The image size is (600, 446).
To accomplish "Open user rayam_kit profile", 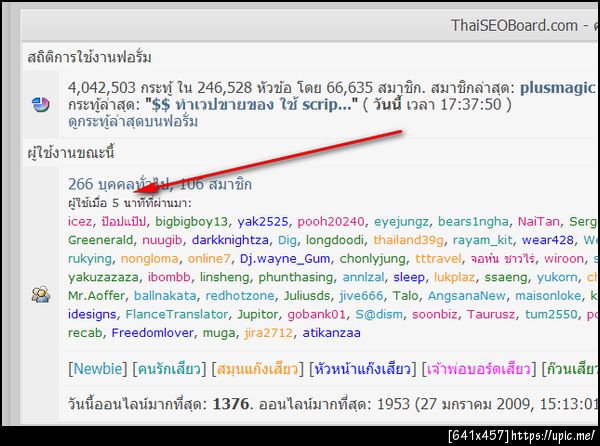I will pyautogui.click(x=483, y=240).
